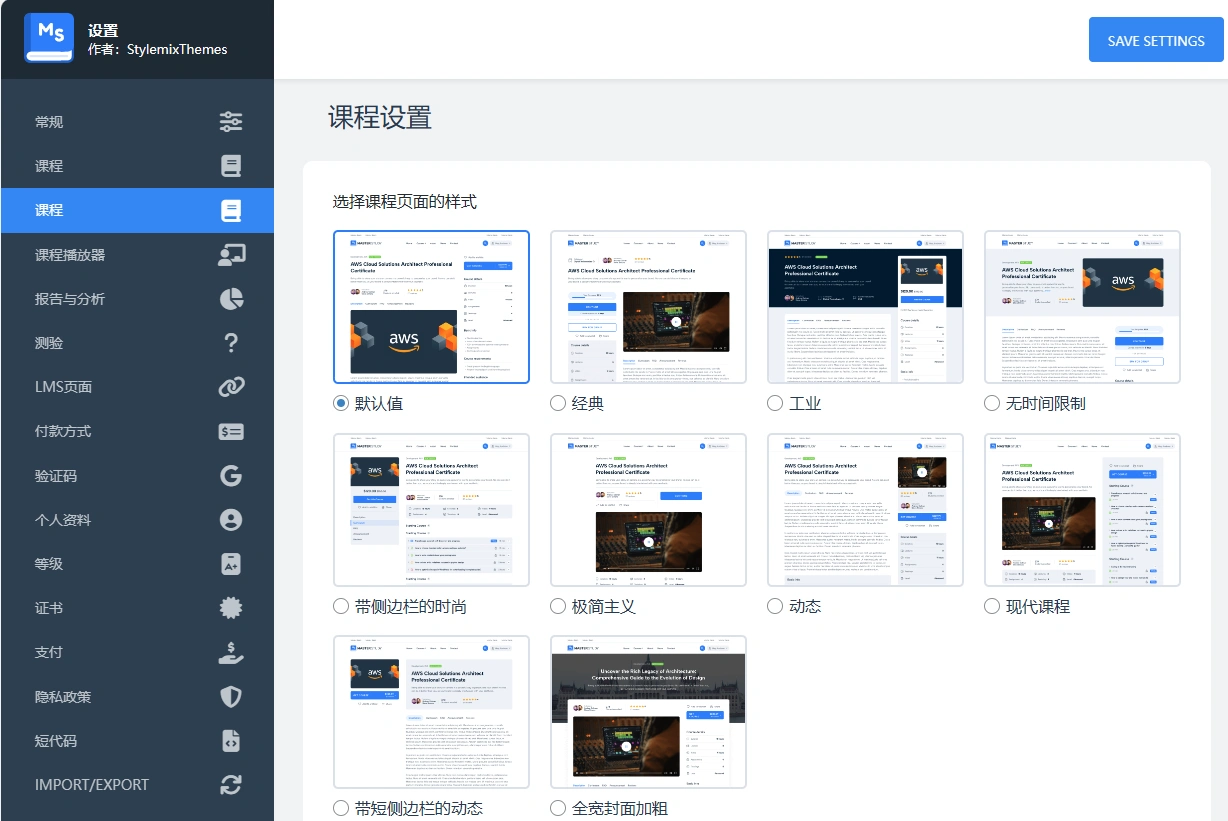The image size is (1228, 821).
Task: Choose the 工业 style radio button
Action: [774, 403]
